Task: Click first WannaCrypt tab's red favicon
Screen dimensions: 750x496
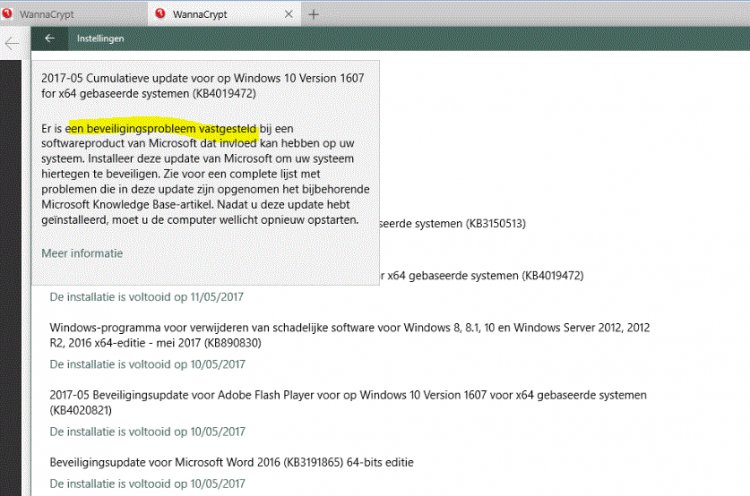Action: click(x=7, y=14)
